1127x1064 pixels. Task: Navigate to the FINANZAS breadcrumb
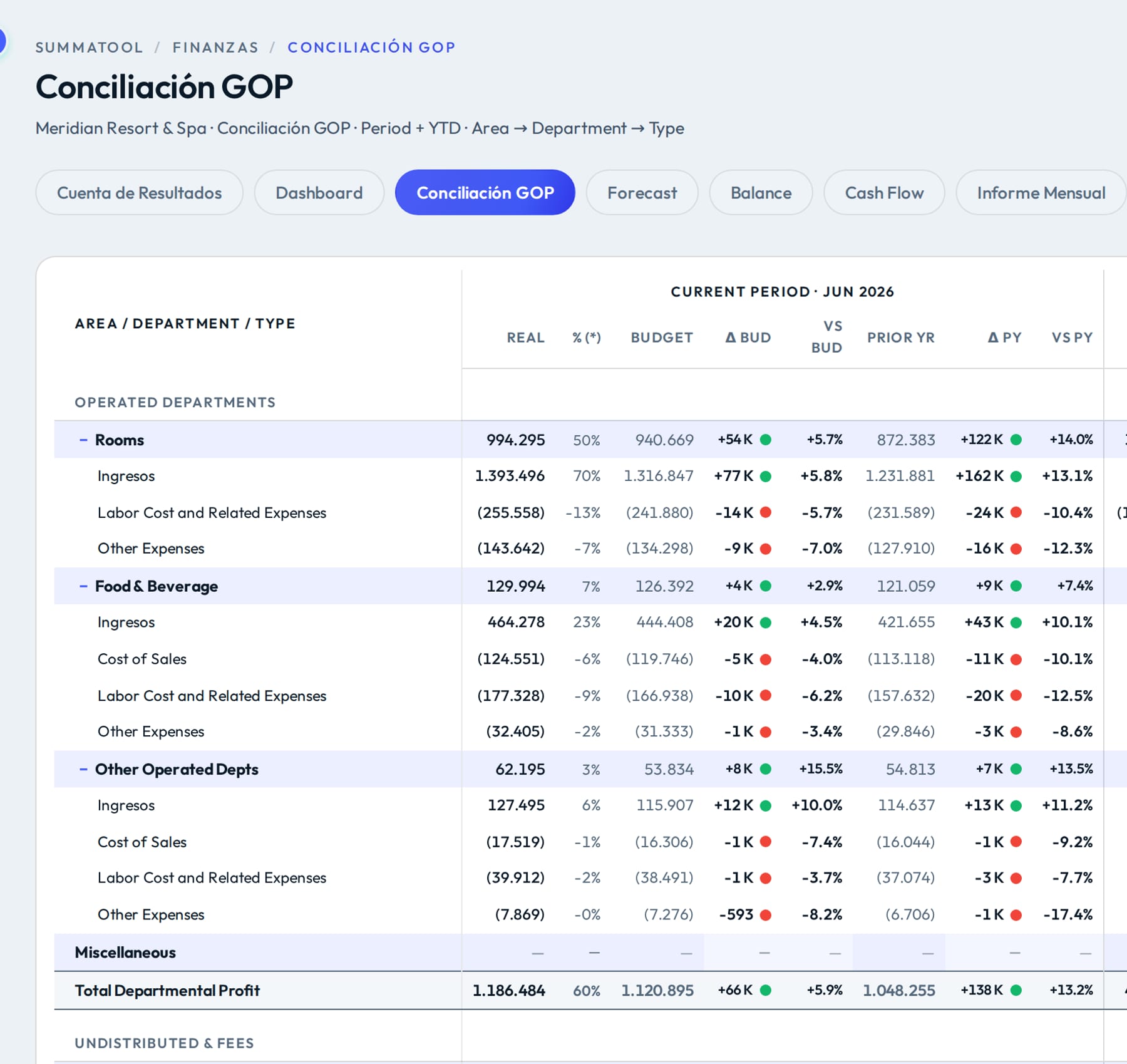point(215,48)
